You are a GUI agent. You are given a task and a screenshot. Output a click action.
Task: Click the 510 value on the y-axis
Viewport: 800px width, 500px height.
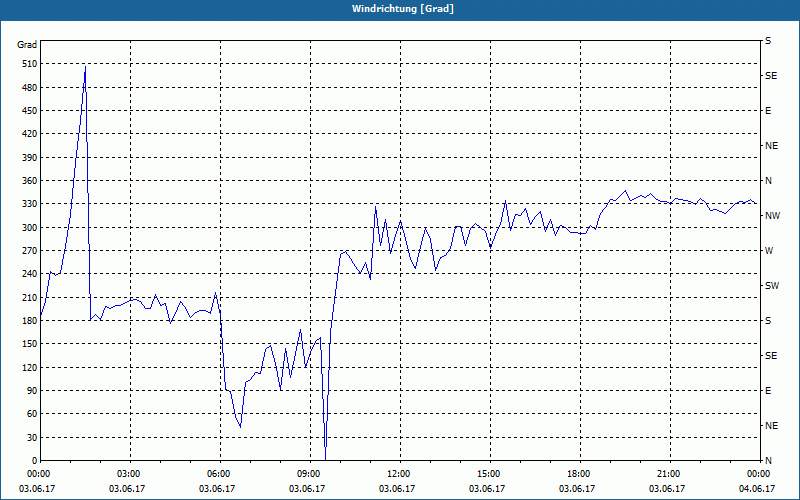point(30,64)
